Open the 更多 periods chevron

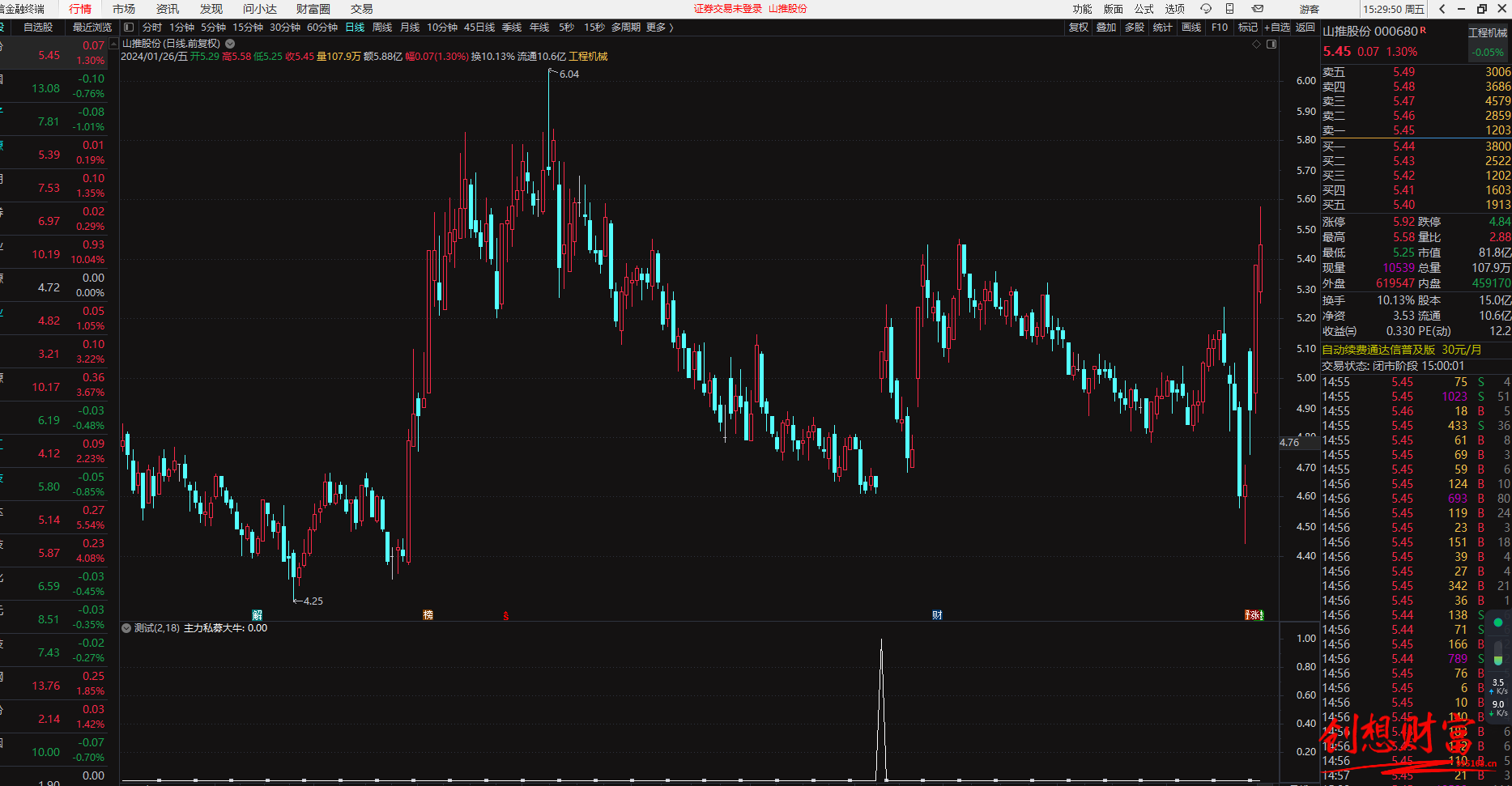671,28
